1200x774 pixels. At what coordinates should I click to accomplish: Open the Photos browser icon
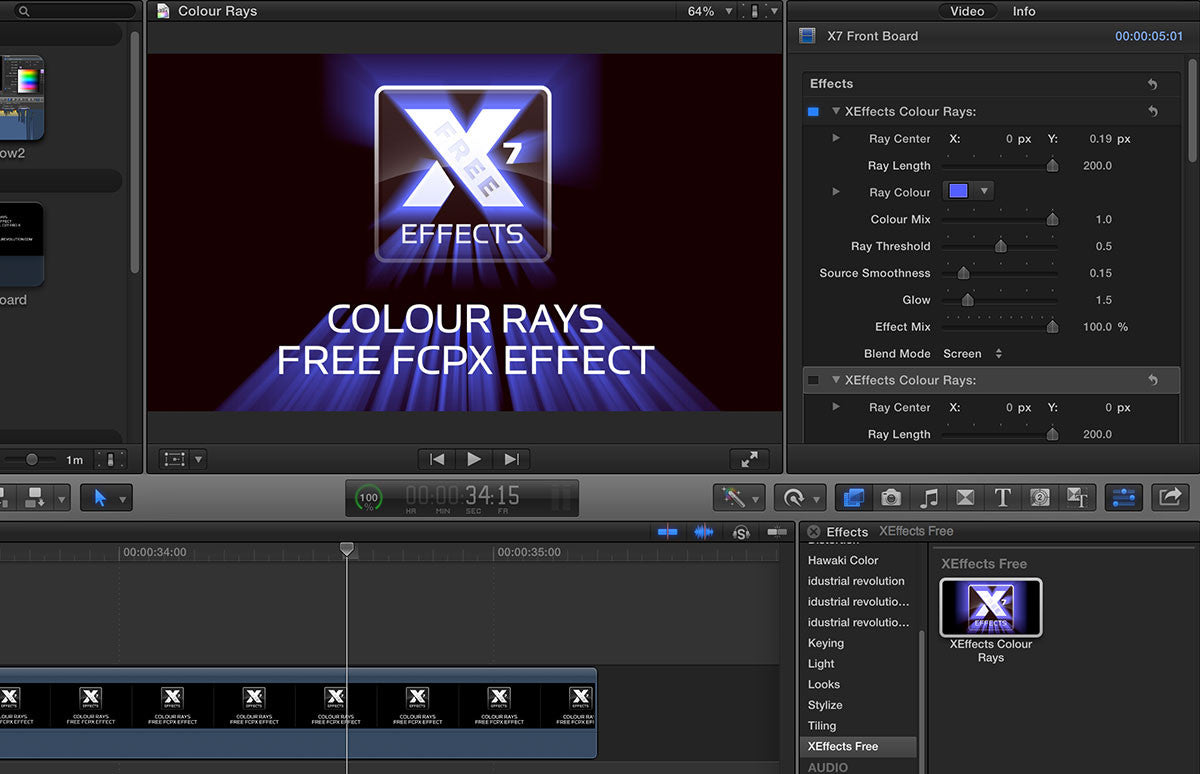(x=890, y=497)
